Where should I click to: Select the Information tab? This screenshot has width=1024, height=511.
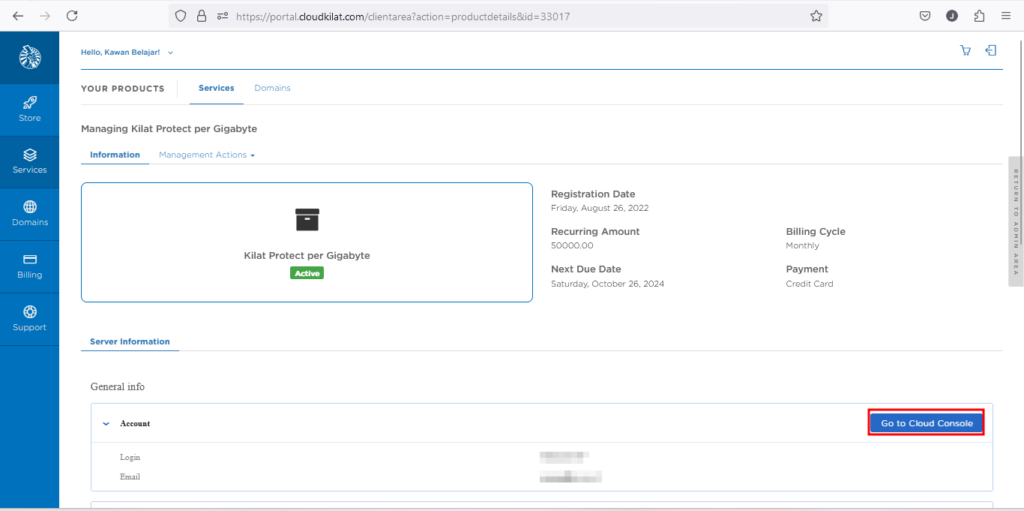pos(115,155)
